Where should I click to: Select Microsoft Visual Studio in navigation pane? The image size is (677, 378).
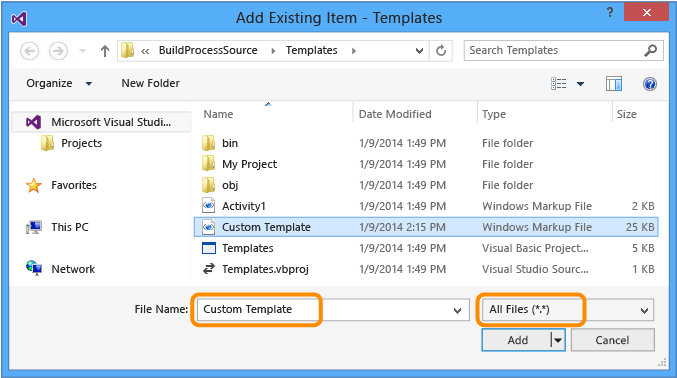pos(101,122)
